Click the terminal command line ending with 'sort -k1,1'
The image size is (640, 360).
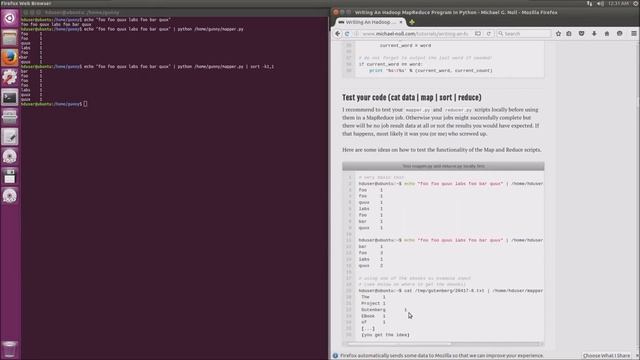147,67
